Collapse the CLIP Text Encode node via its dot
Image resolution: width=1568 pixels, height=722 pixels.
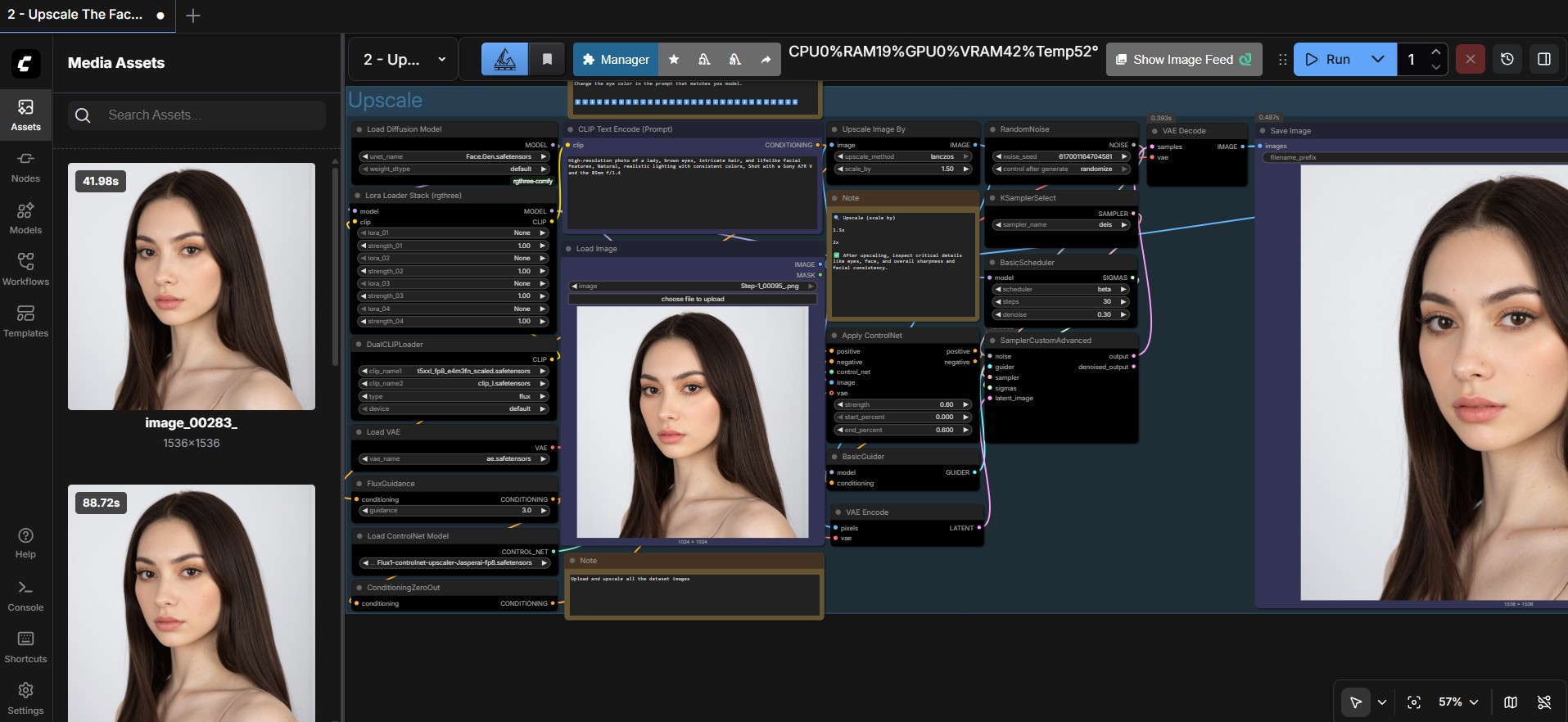point(571,129)
